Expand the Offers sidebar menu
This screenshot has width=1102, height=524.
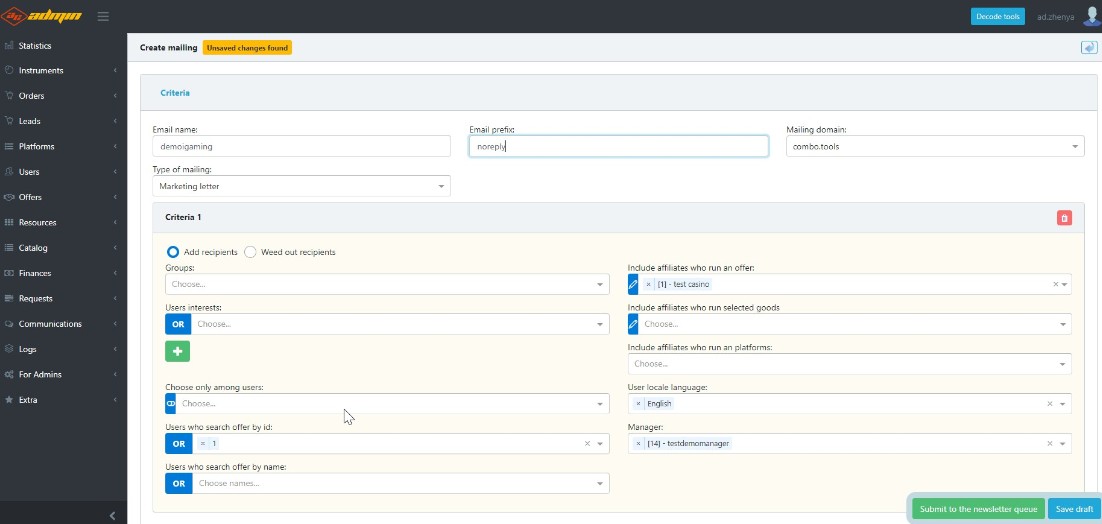tap(30, 197)
